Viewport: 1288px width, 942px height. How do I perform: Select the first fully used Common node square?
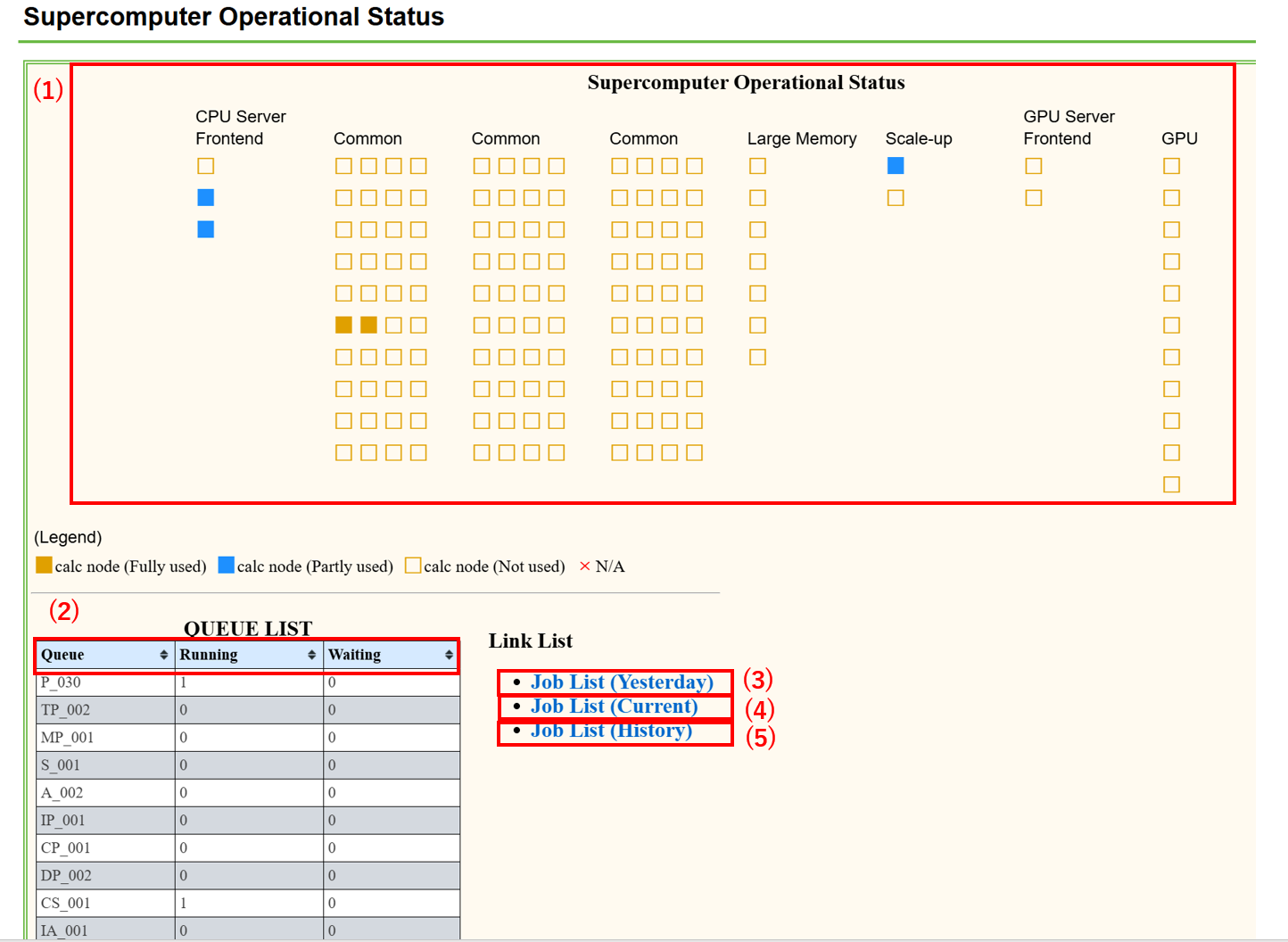click(343, 325)
